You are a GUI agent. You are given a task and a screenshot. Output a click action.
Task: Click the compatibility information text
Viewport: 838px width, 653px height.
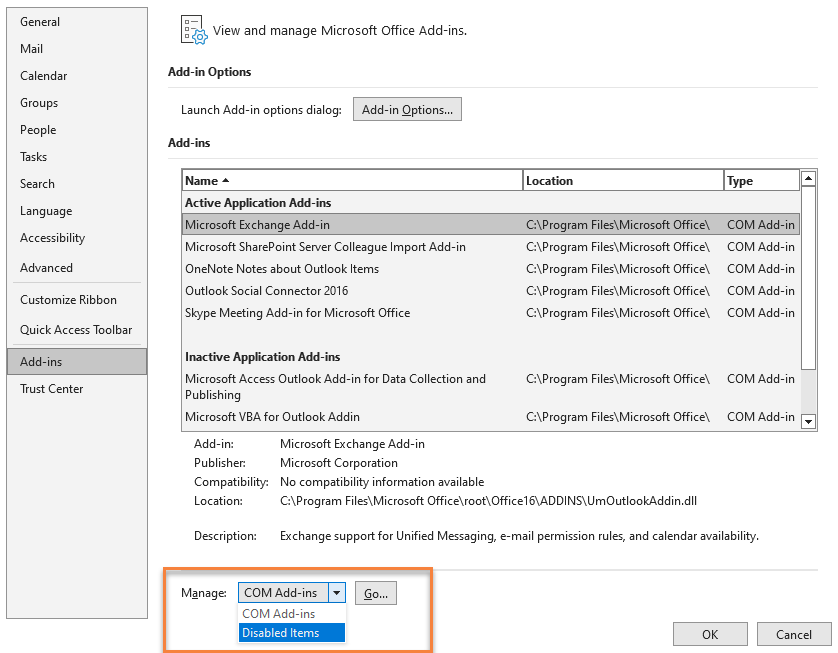(382, 482)
